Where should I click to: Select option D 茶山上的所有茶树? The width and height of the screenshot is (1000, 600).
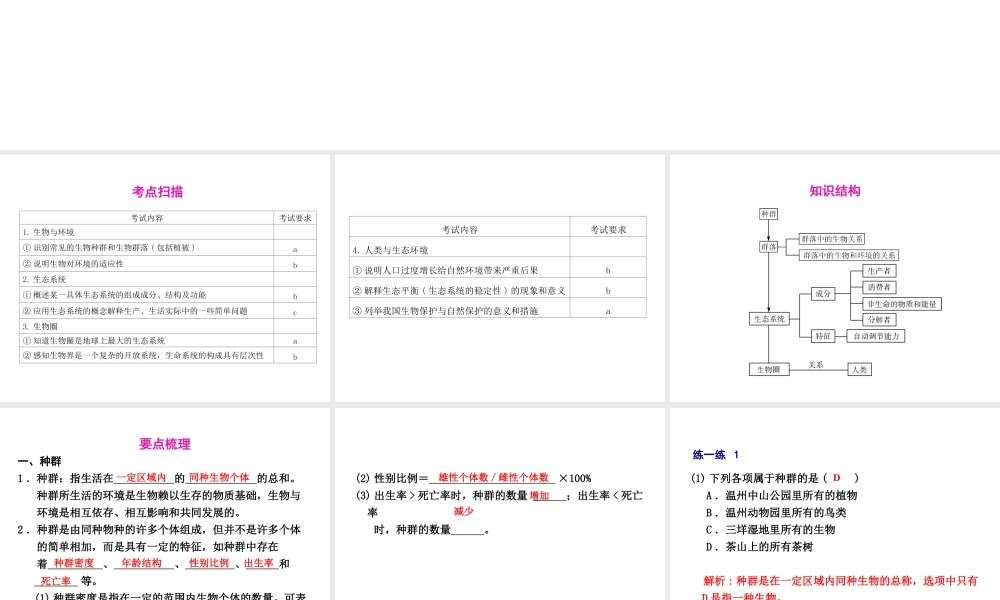tap(760, 547)
